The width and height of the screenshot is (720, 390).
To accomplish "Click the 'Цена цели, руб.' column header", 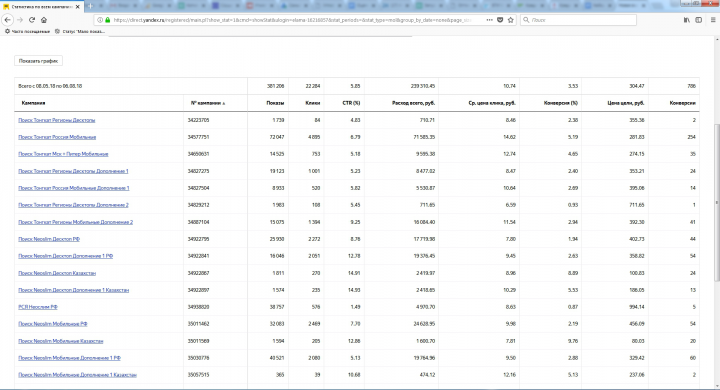I will [626, 103].
